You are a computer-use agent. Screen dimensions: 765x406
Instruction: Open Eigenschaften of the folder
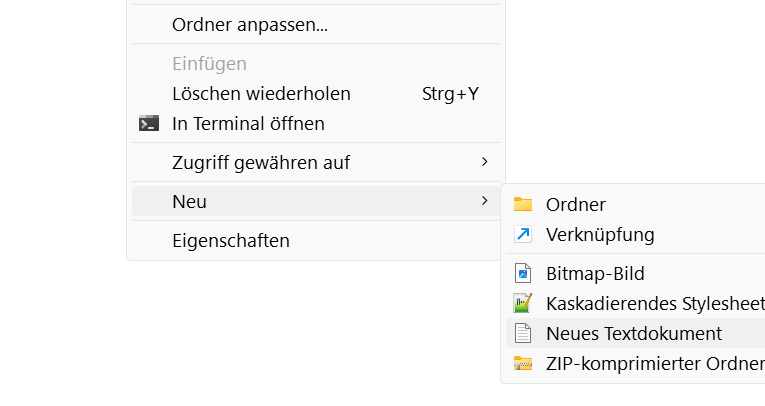tap(231, 241)
